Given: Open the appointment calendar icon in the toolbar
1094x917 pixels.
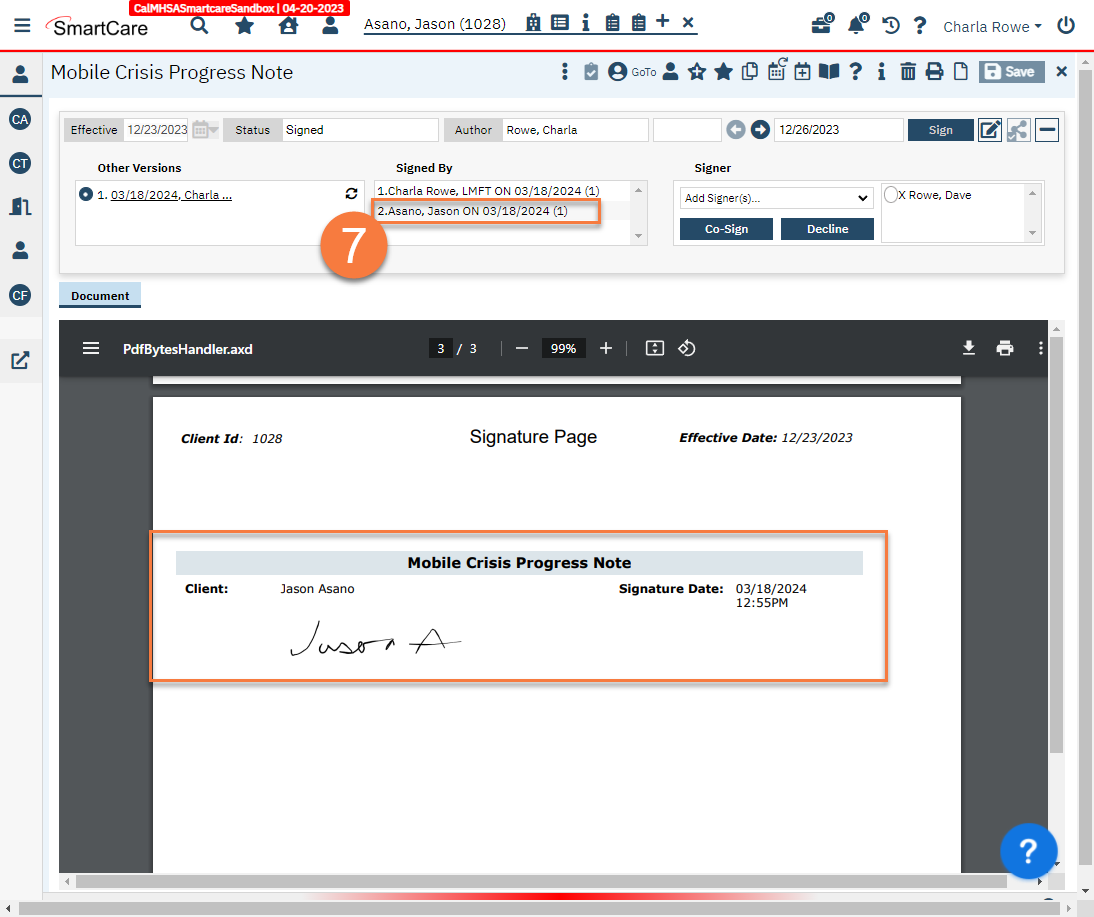Looking at the screenshot, I should coord(802,71).
